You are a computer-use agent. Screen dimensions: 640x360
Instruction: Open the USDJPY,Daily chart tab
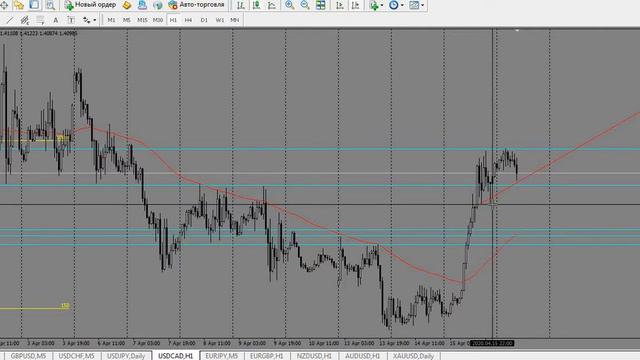pos(126,356)
